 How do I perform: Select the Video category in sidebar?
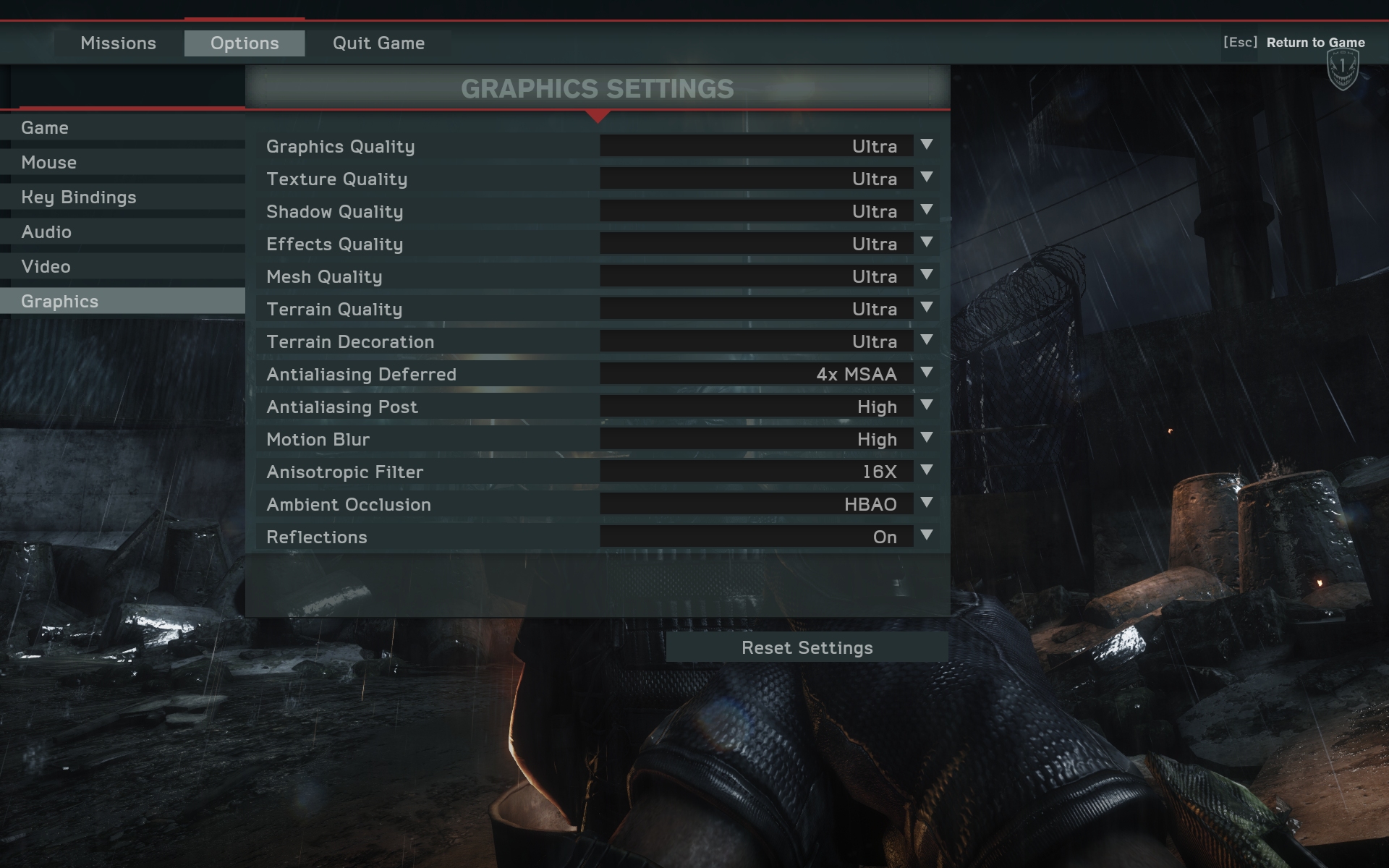pos(123,266)
